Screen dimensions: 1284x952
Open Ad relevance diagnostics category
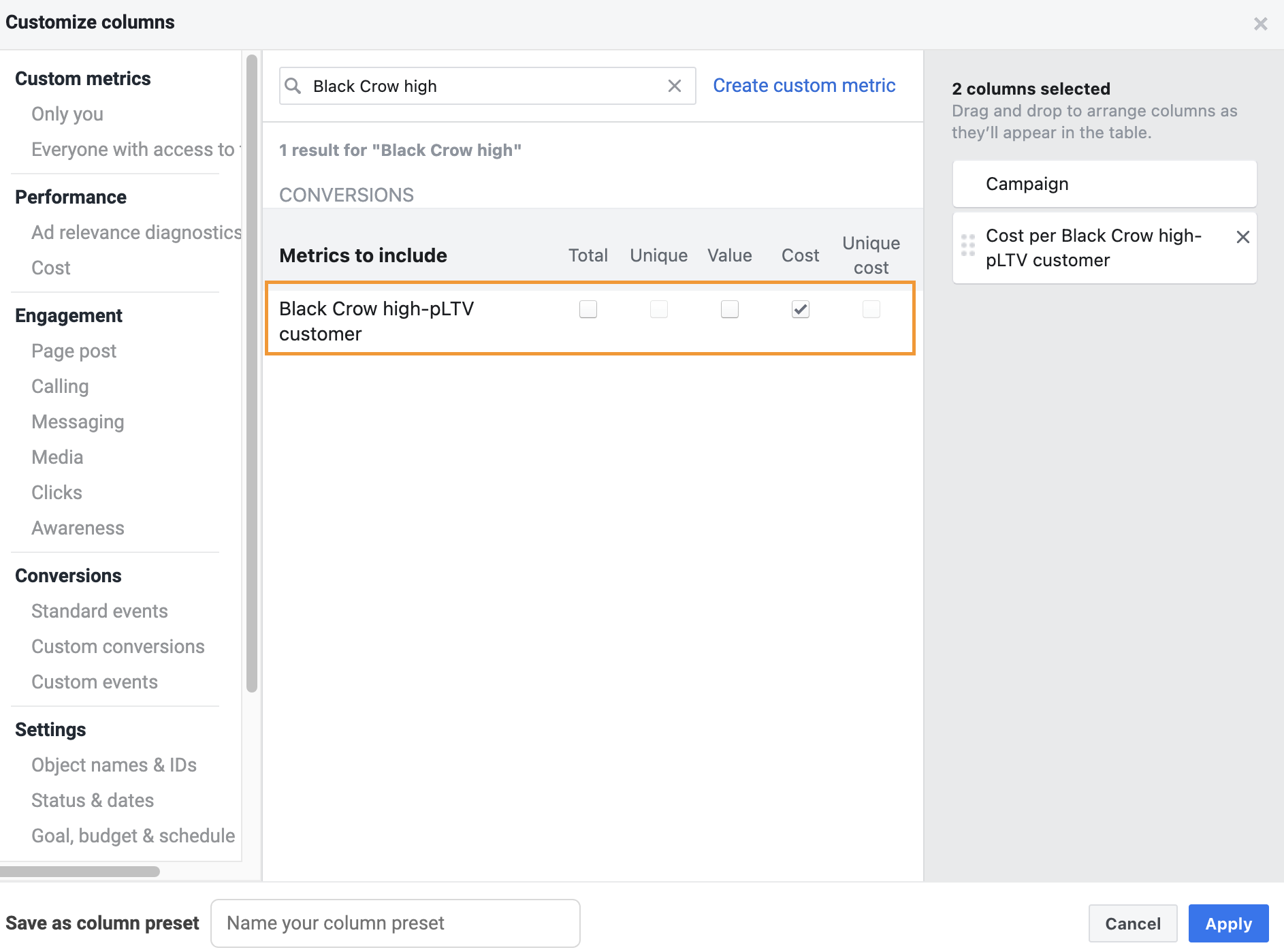[x=136, y=232]
